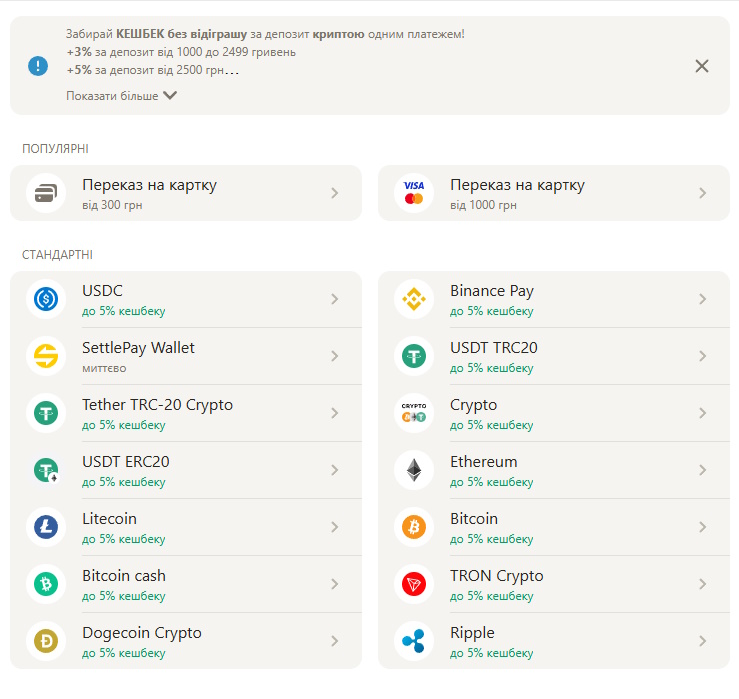The height and width of the screenshot is (699, 739).
Task: Click the USDT TRC20 Tether icon
Action: pyautogui.click(x=414, y=356)
